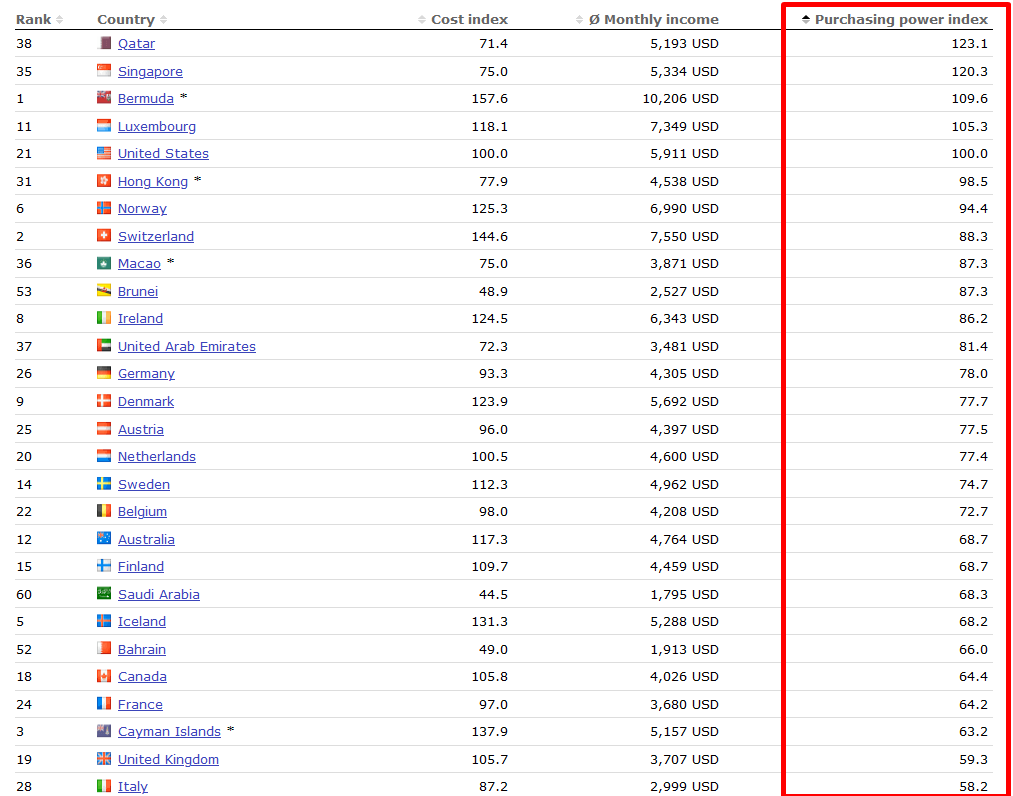Click the Australia flag icon
1013x796 pixels.
(x=104, y=538)
